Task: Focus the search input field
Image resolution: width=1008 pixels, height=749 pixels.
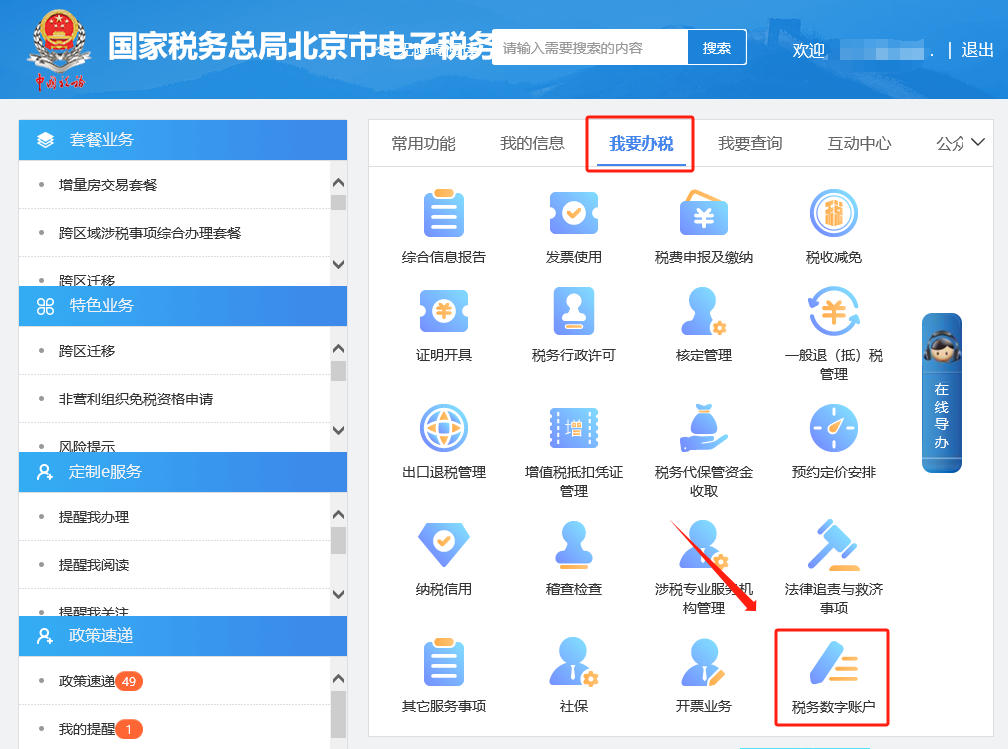Action: pyautogui.click(x=590, y=48)
